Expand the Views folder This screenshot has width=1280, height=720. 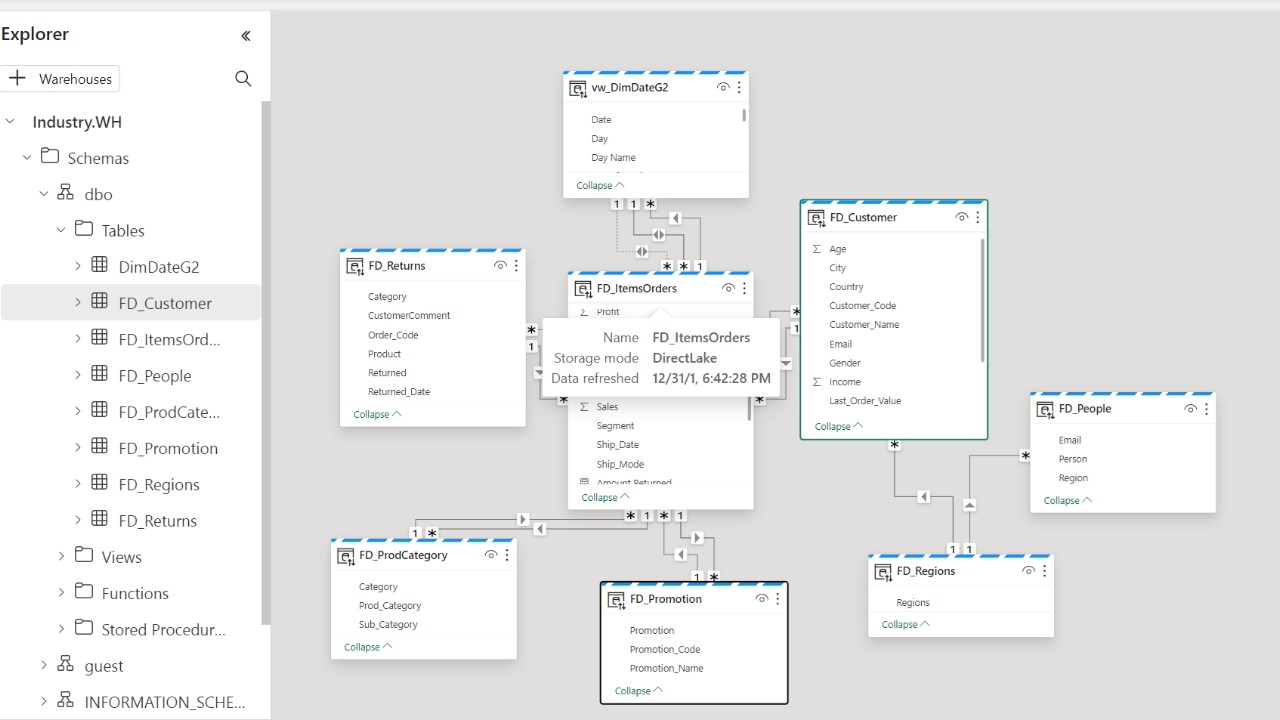click(x=61, y=556)
